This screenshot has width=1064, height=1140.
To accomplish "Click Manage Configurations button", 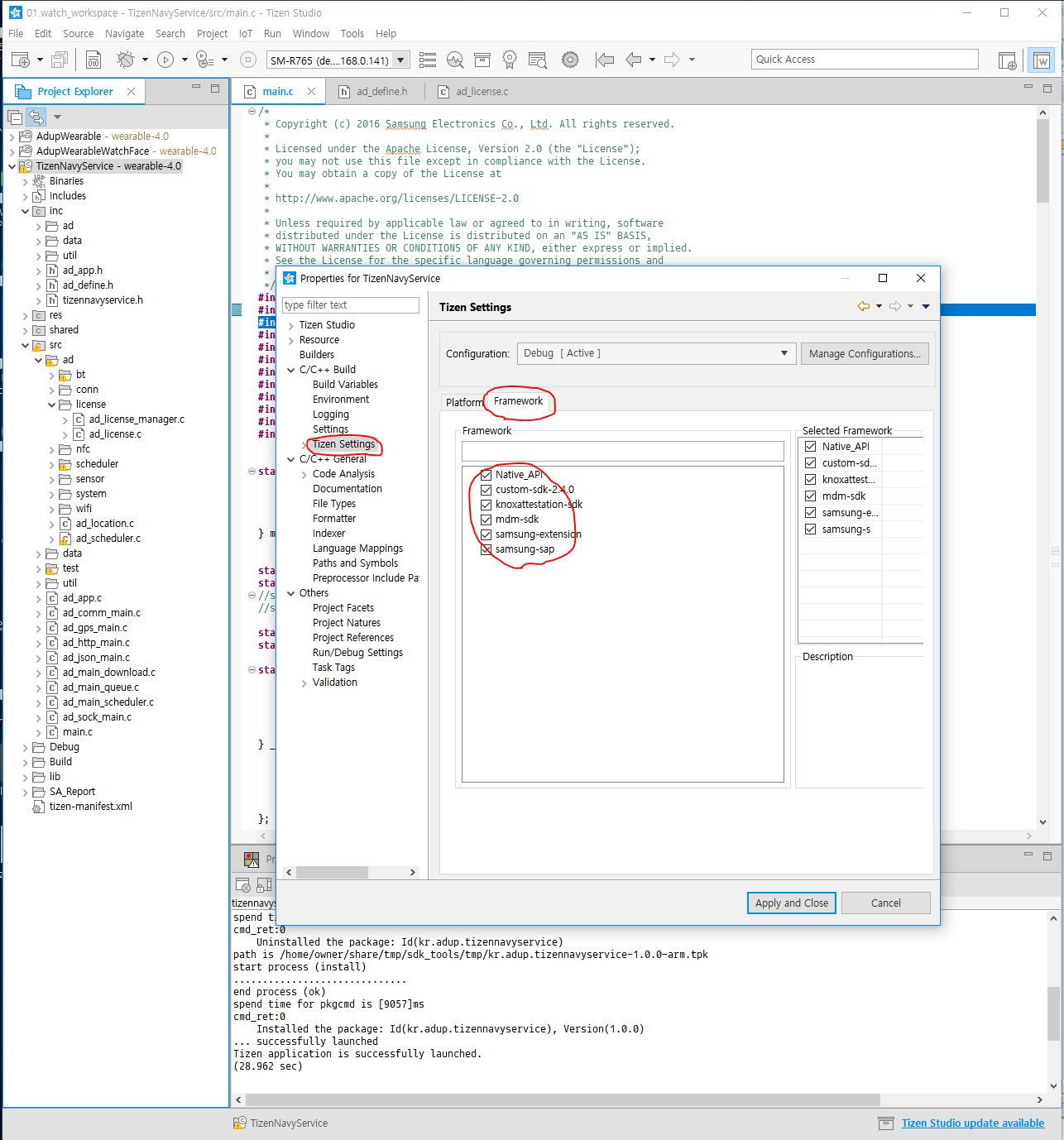I will pyautogui.click(x=865, y=353).
